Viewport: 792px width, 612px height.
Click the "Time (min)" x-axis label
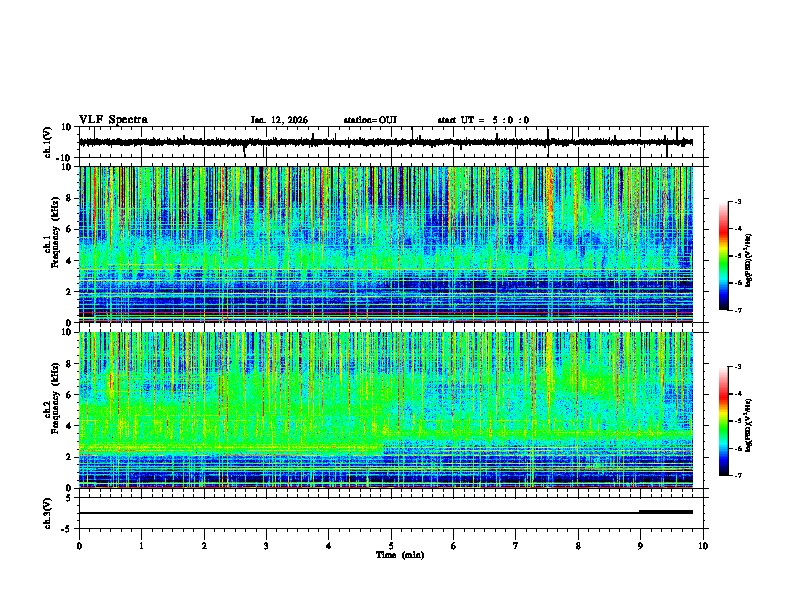pos(400,555)
